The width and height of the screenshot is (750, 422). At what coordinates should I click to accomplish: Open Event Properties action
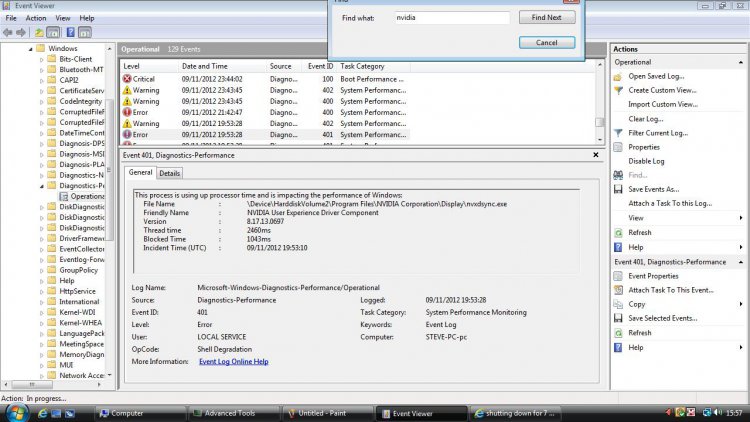653,276
